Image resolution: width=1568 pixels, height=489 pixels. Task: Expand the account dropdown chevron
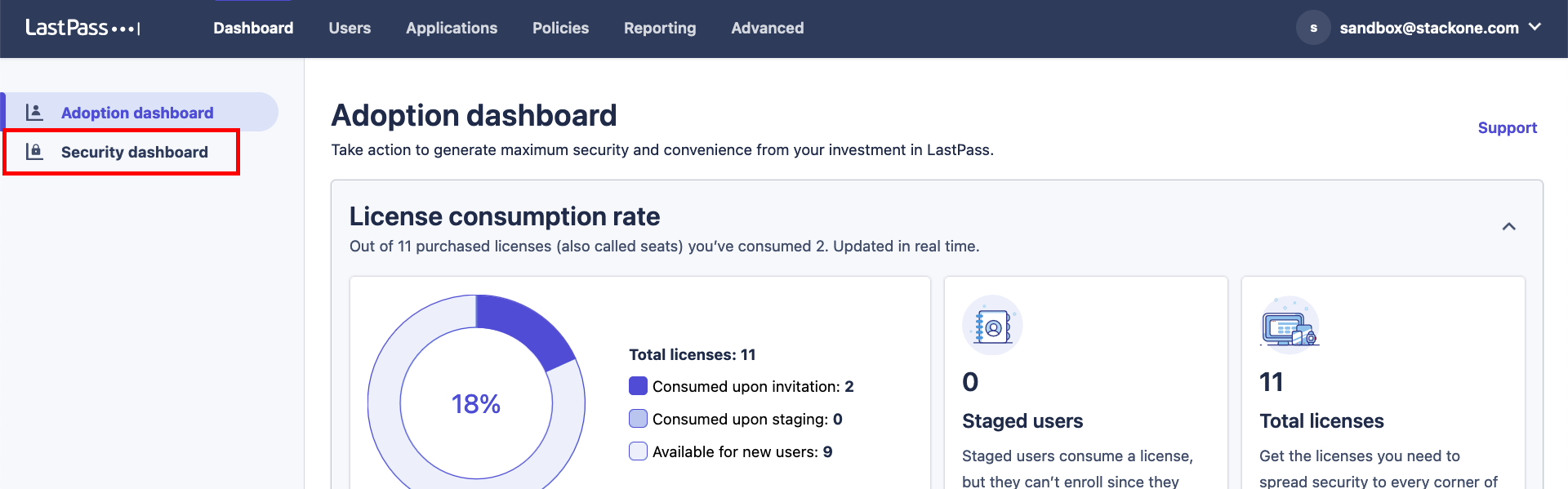pyautogui.click(x=1535, y=27)
